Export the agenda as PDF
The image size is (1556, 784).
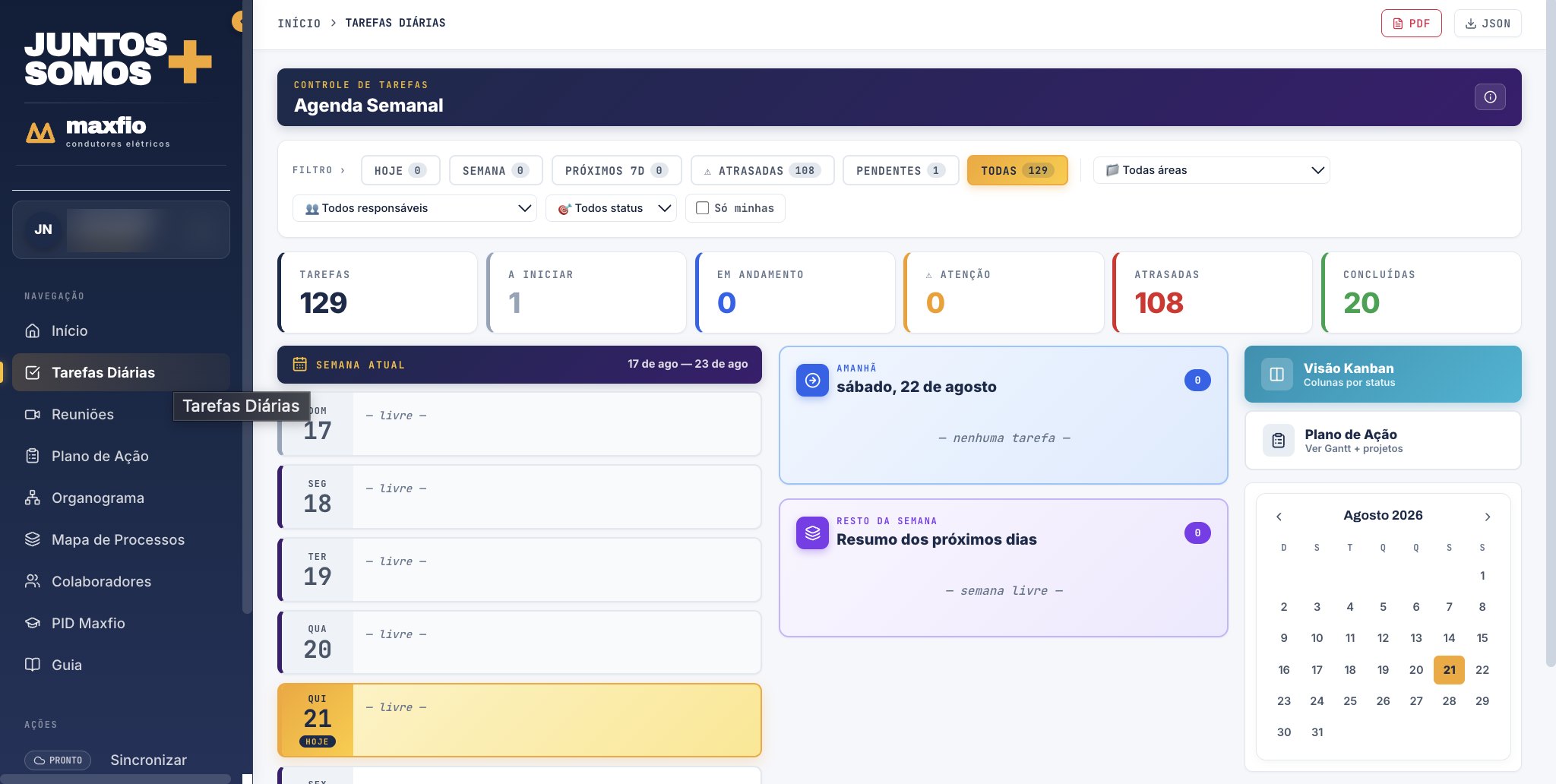pos(1411,24)
